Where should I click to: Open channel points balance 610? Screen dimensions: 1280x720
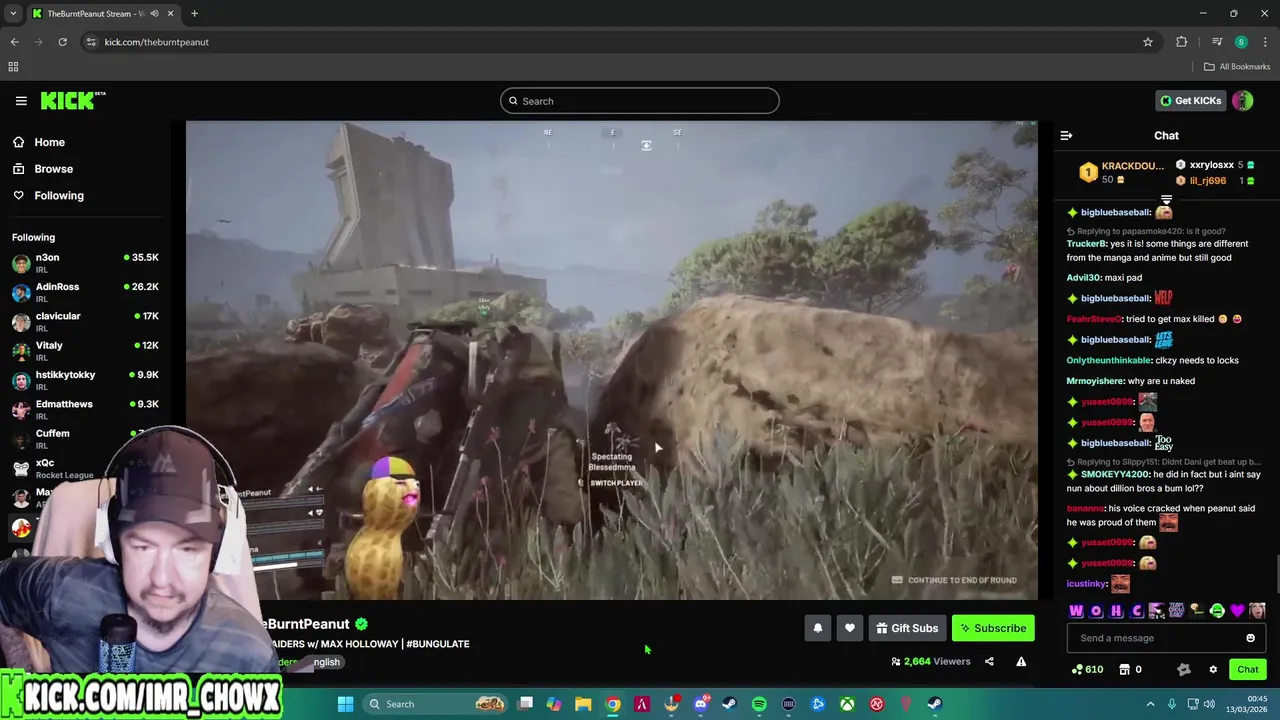[1087, 669]
